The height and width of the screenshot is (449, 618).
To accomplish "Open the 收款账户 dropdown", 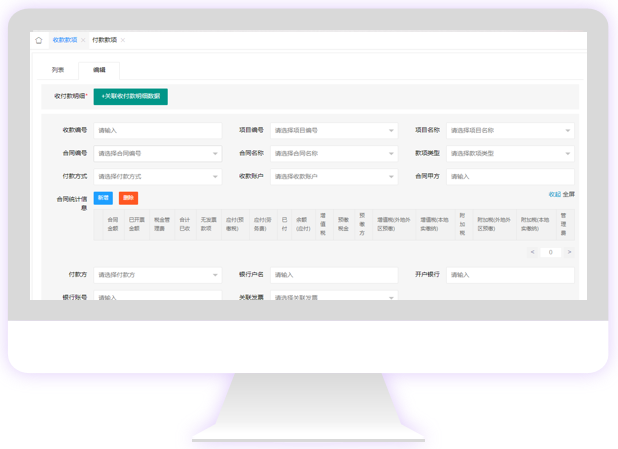I will (x=334, y=177).
